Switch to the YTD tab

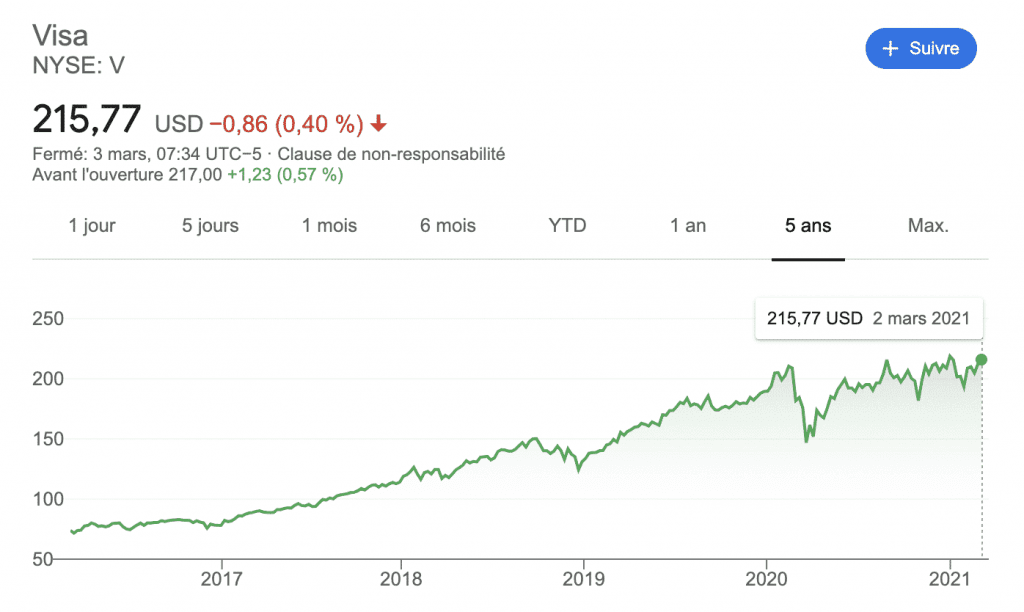tap(567, 225)
